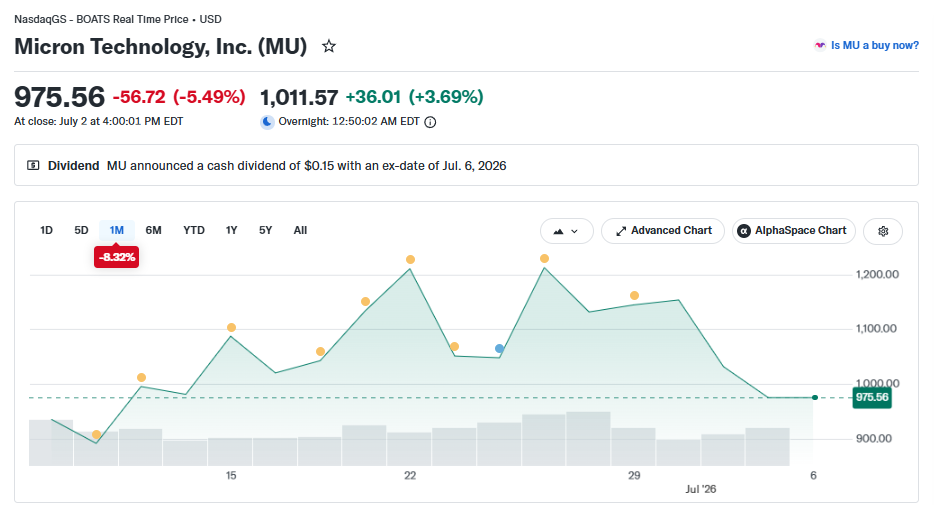Click the large 975.56 closing price
Viewport: 934px width, 505px height.
[60, 97]
